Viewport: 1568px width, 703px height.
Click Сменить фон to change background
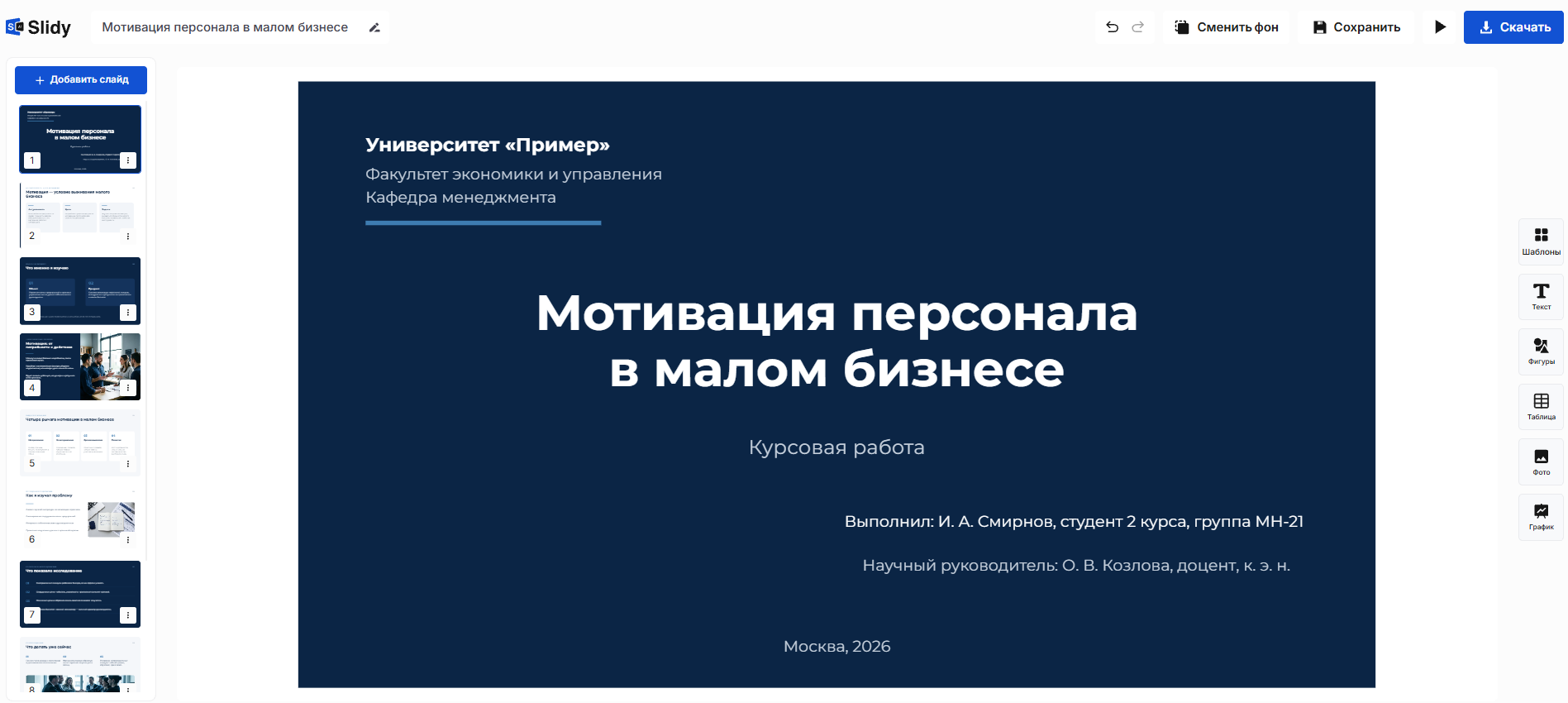1227,27
